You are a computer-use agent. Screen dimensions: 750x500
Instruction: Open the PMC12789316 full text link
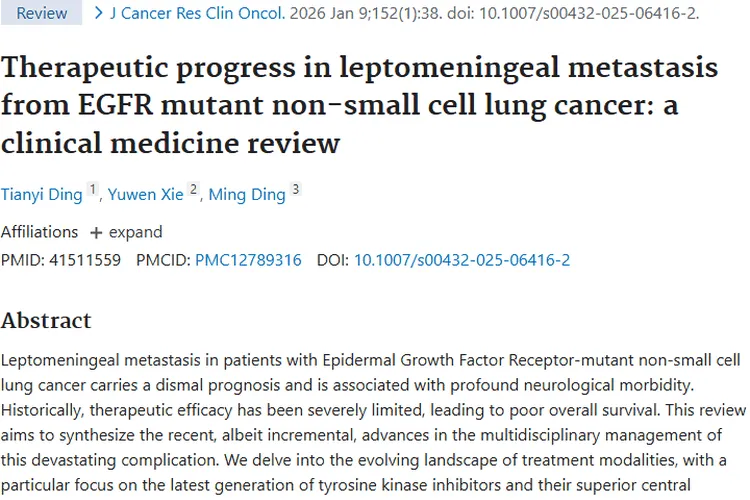click(248, 260)
